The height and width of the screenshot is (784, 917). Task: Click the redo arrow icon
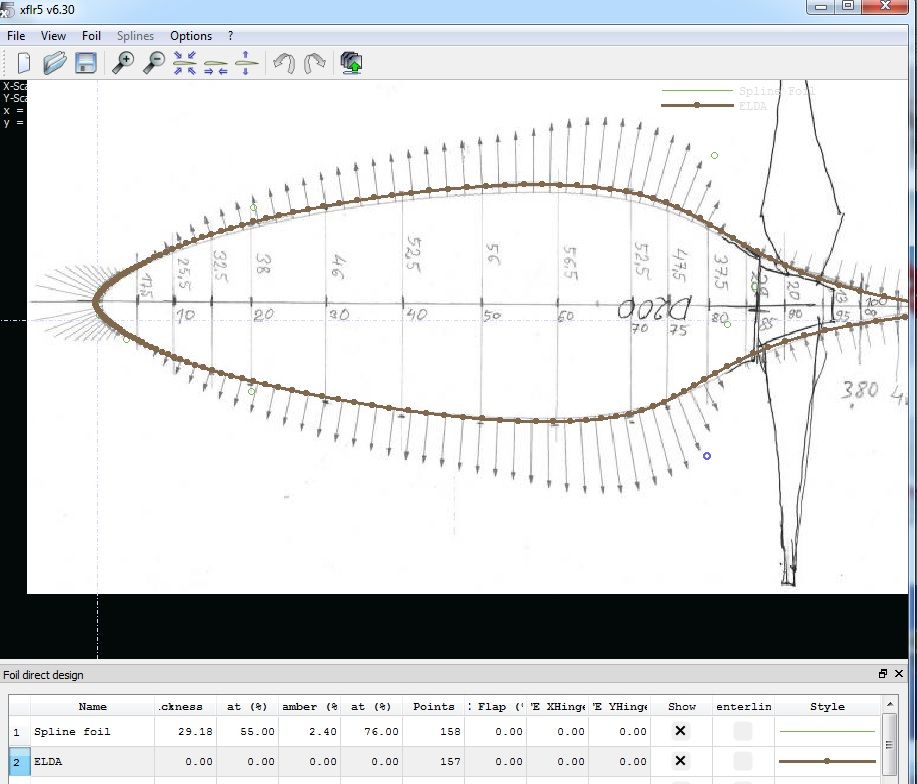[314, 63]
